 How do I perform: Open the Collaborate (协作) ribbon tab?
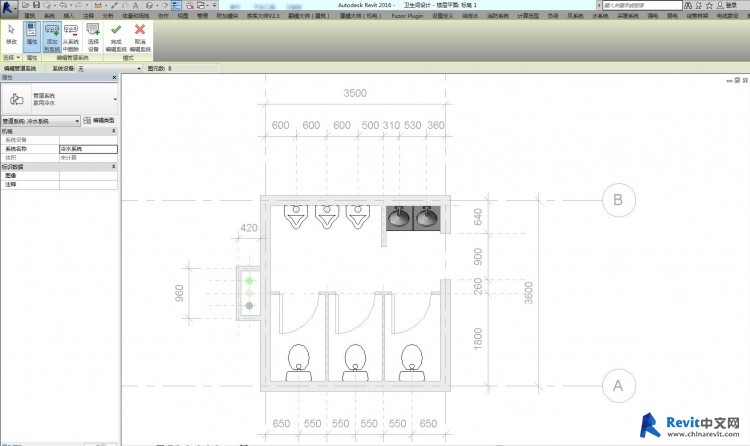click(x=163, y=16)
